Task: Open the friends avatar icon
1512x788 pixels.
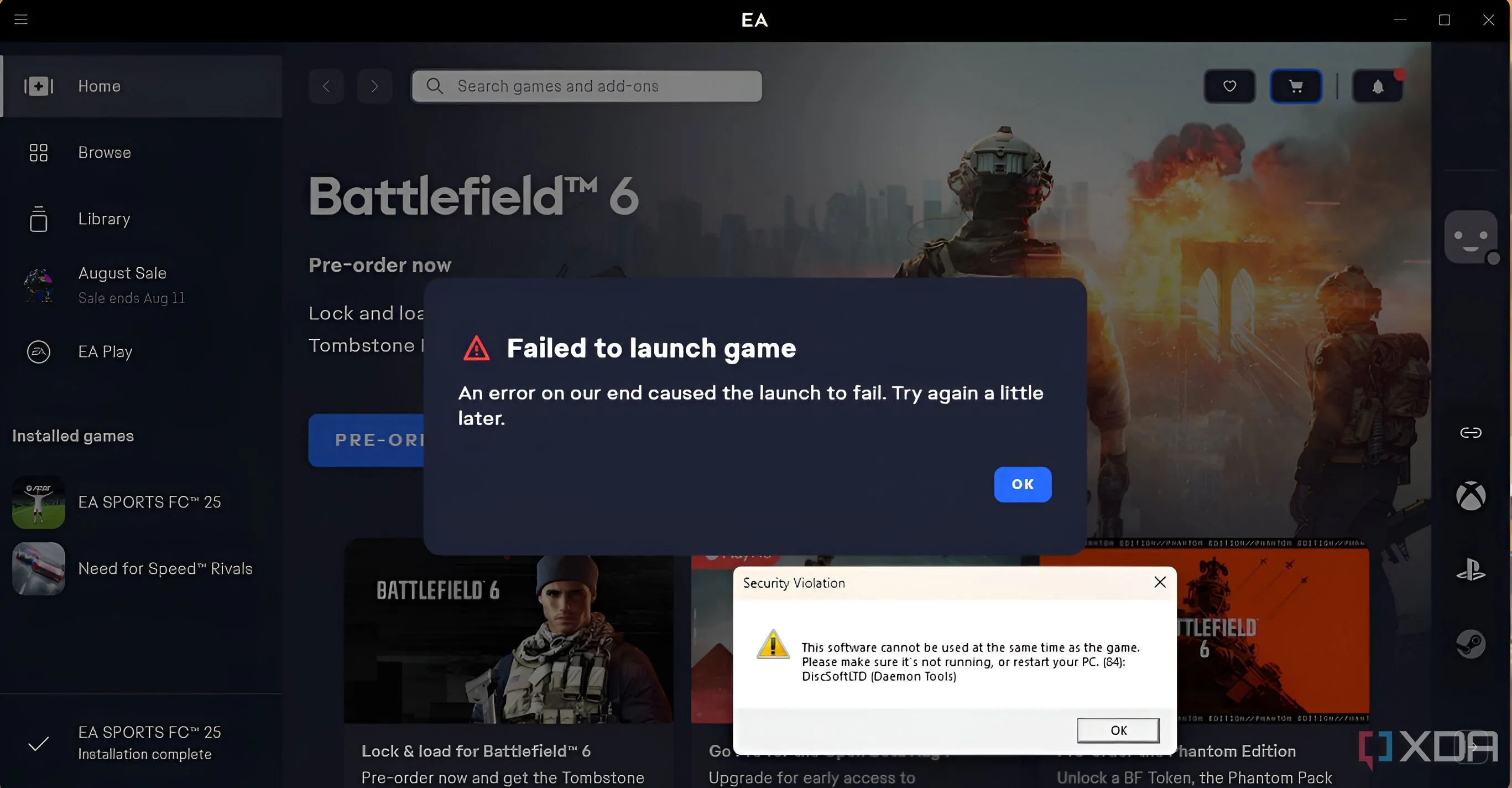Action: coord(1471,237)
